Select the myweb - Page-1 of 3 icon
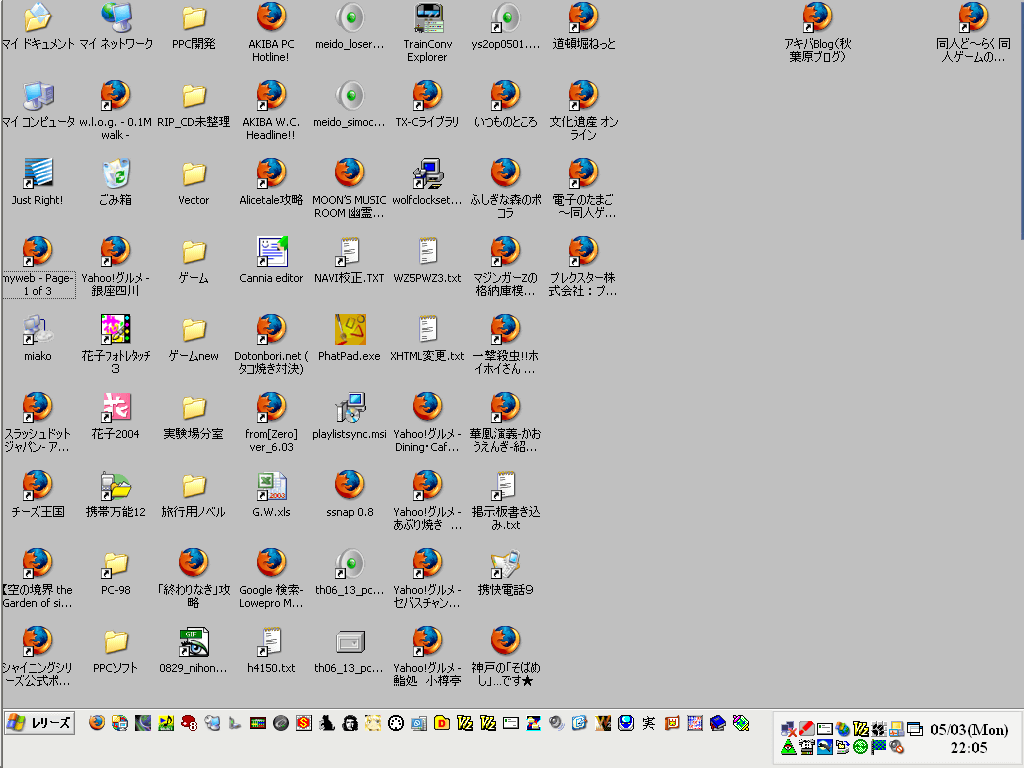 (x=37, y=251)
